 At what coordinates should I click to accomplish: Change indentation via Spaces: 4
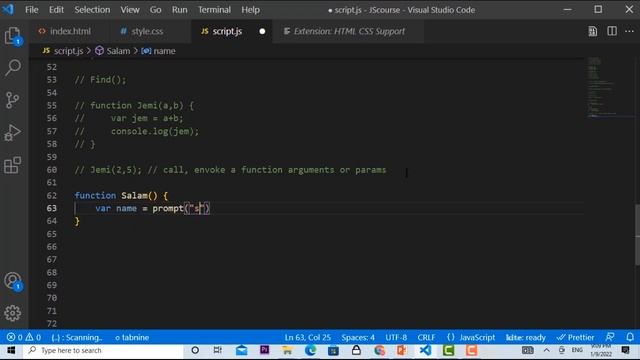pos(358,338)
